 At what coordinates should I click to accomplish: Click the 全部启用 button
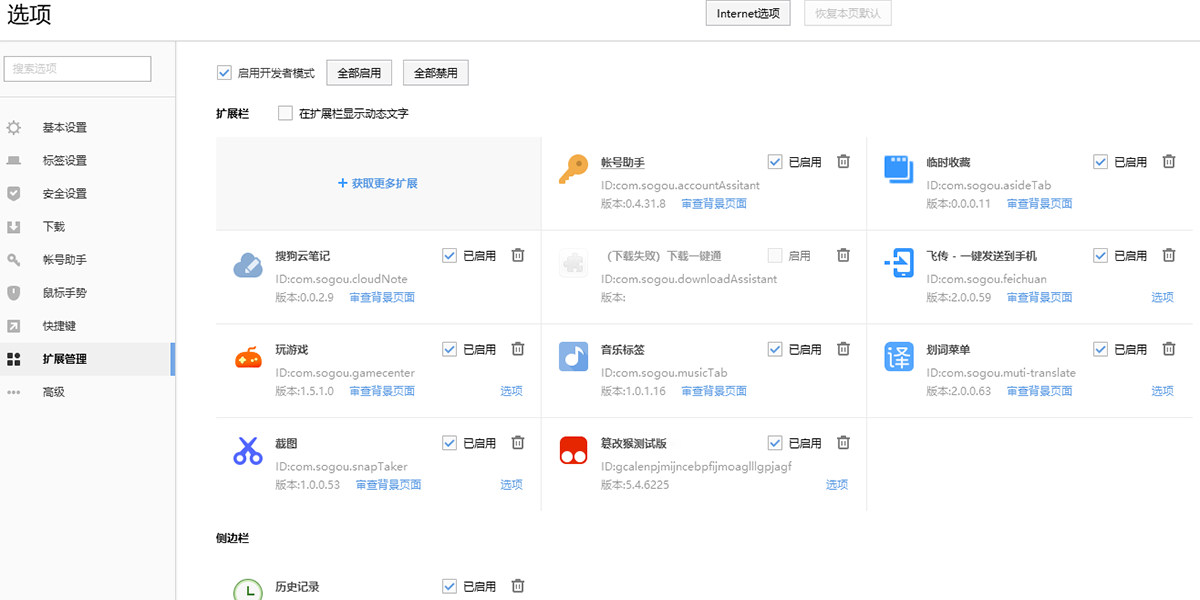(x=359, y=73)
